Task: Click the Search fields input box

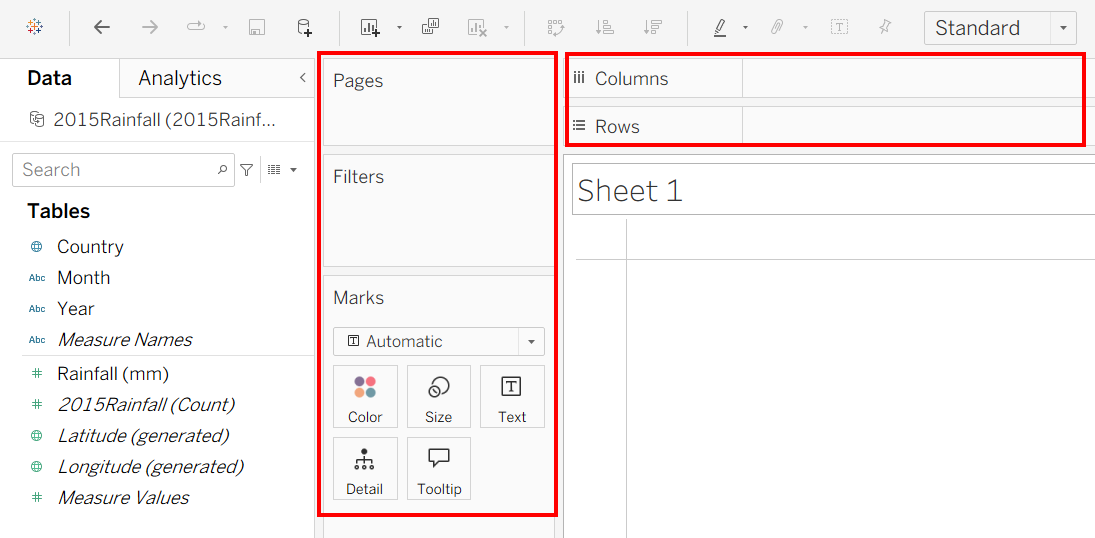Action: (x=123, y=170)
